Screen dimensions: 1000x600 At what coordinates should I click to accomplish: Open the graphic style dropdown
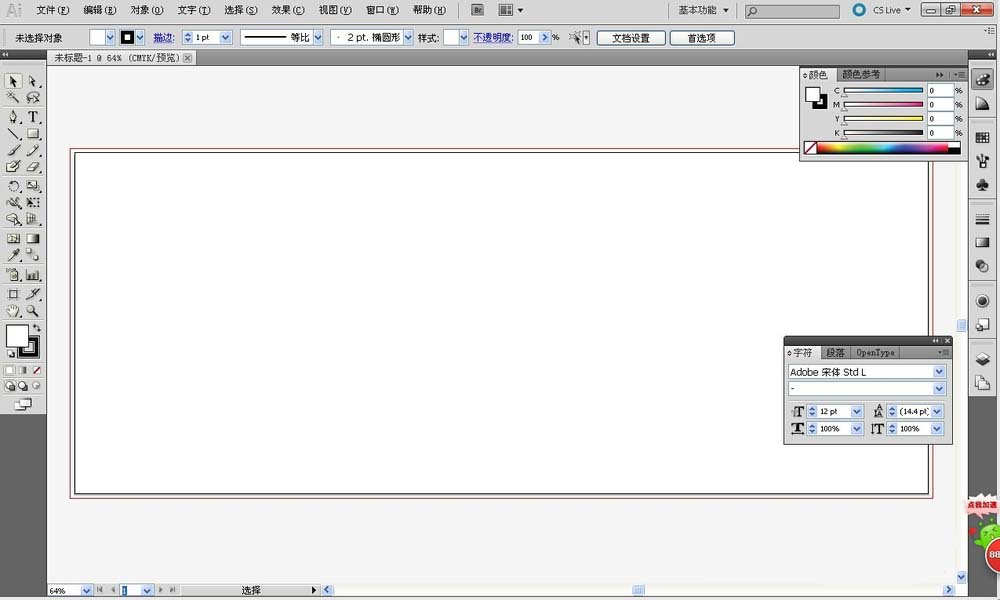click(464, 38)
